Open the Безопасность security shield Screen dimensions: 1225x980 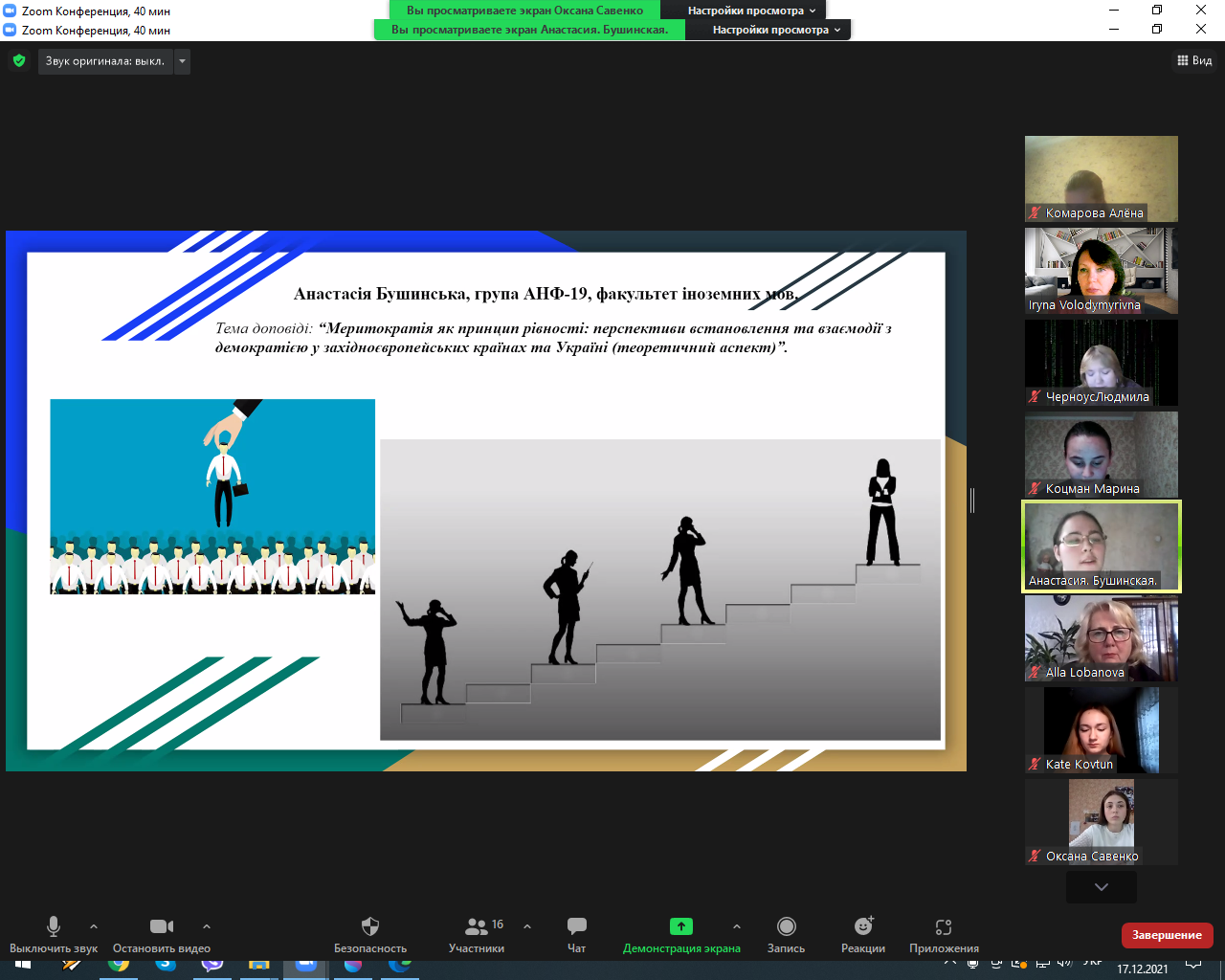[x=370, y=926]
